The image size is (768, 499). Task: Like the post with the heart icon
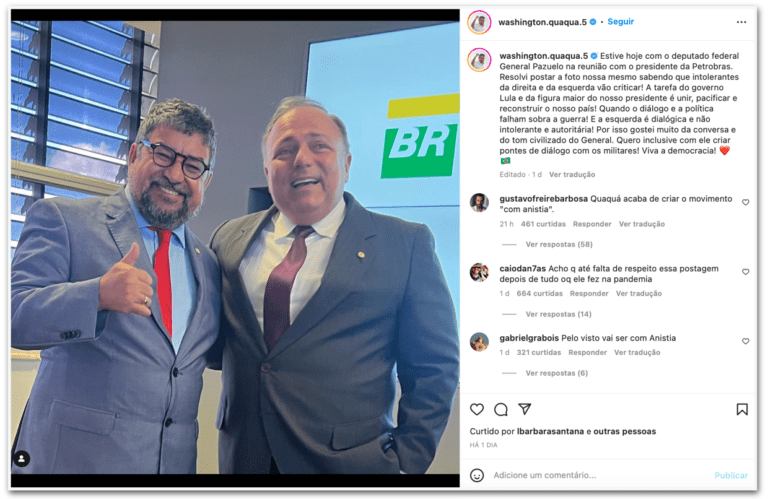click(477, 409)
